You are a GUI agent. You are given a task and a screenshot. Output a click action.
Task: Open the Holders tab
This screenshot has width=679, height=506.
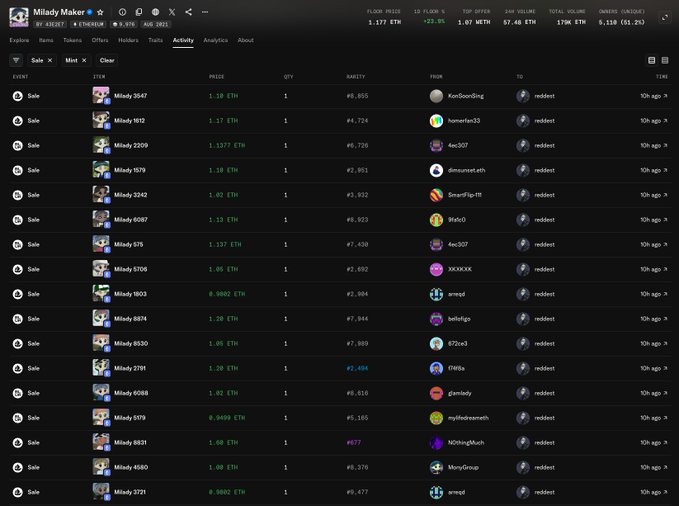coord(128,40)
